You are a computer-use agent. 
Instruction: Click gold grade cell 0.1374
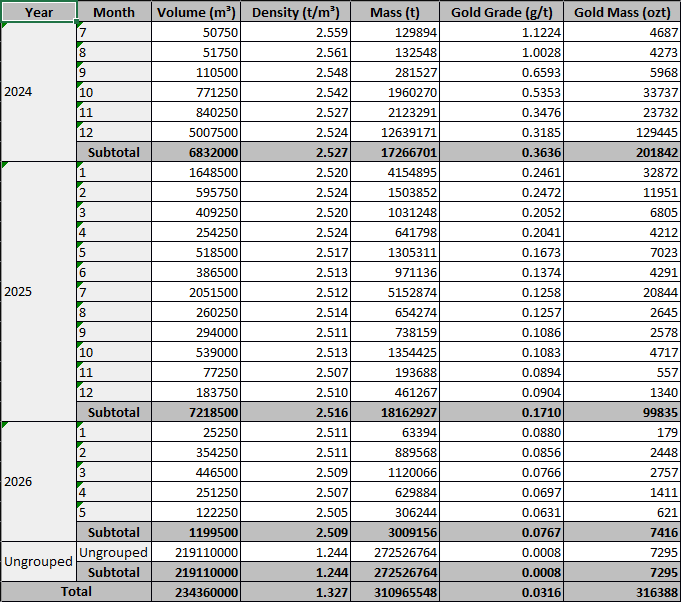point(502,272)
